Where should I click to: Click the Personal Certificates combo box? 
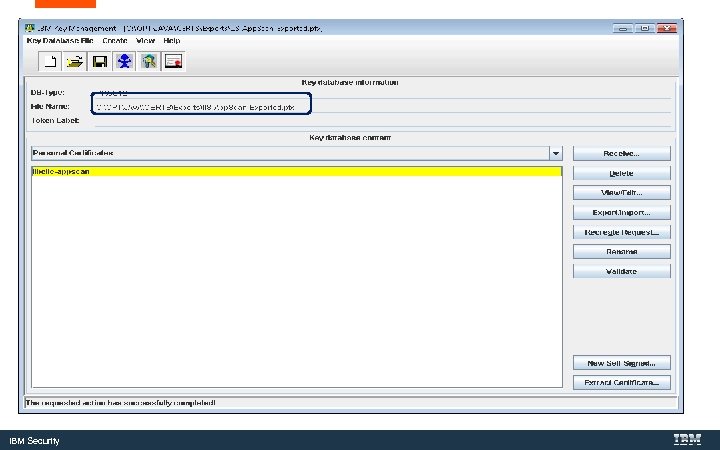(x=297, y=153)
